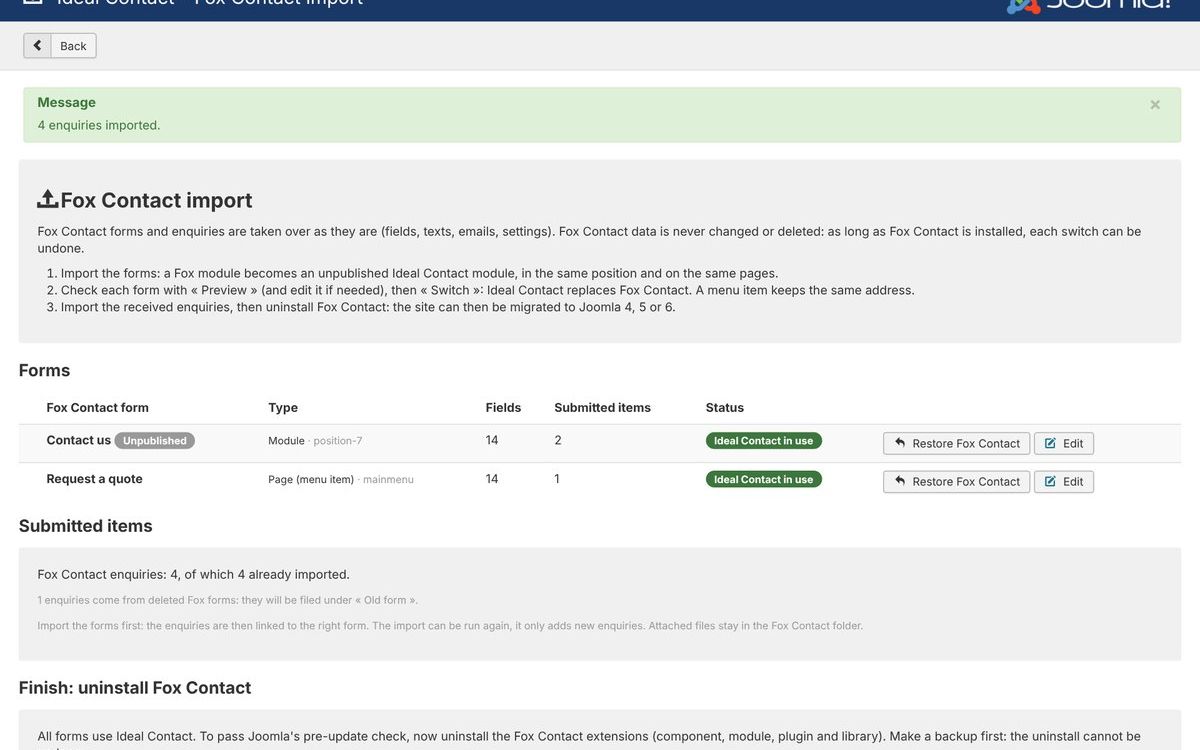Image resolution: width=1200 pixels, height=750 pixels.
Task: Edit the Contact us form
Action: click(1064, 443)
